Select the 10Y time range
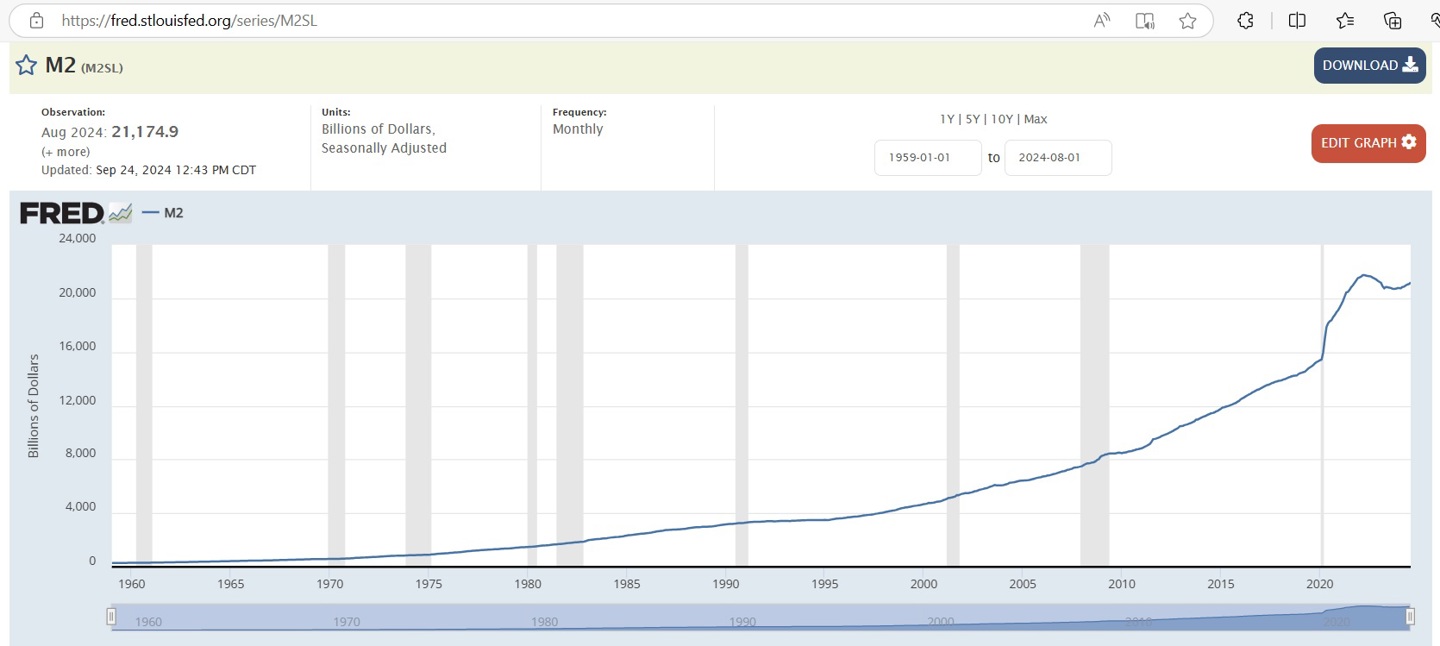Screen dimensions: 1440x646 click(x=1002, y=119)
